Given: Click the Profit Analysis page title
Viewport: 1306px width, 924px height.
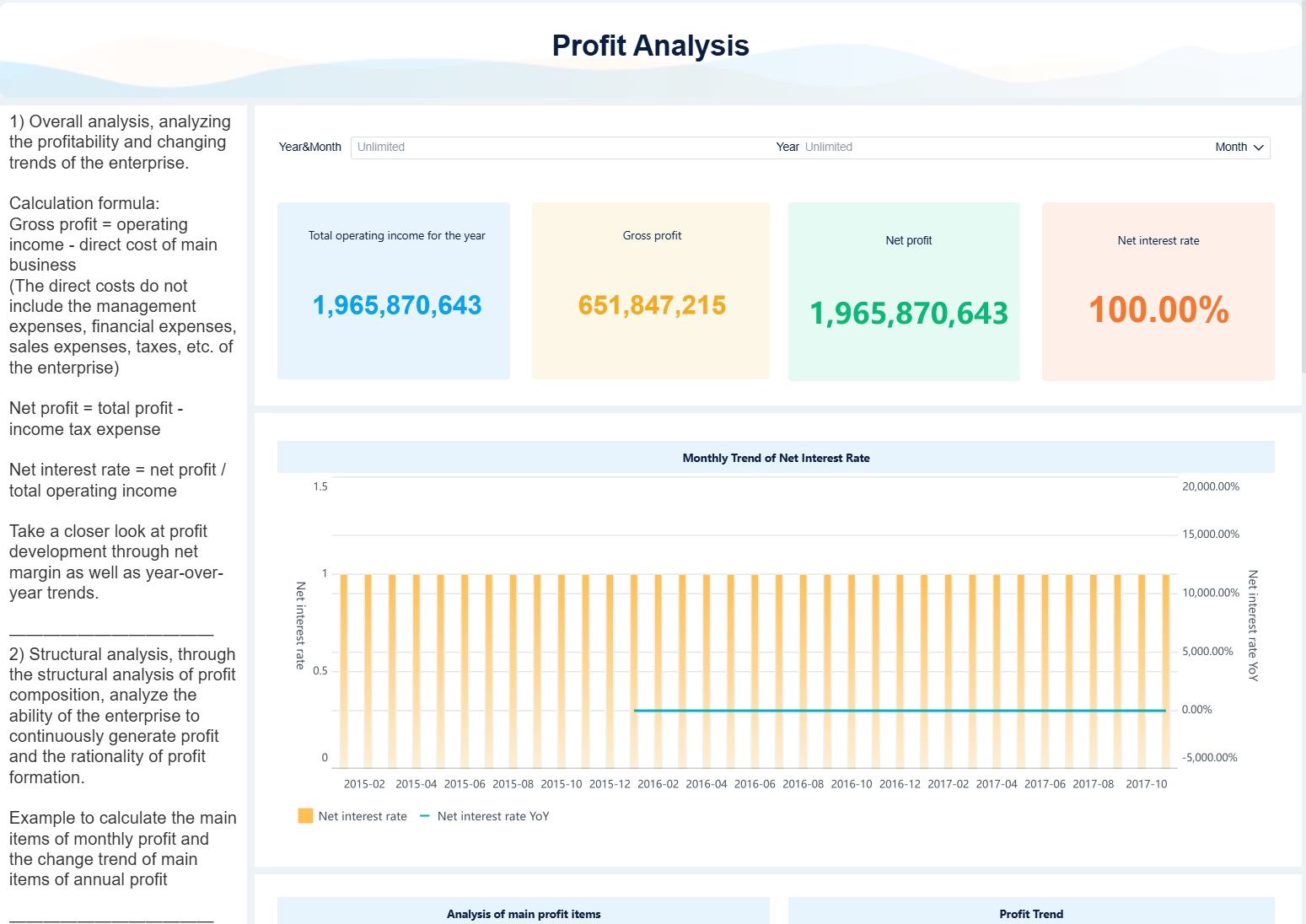Looking at the screenshot, I should [650, 46].
